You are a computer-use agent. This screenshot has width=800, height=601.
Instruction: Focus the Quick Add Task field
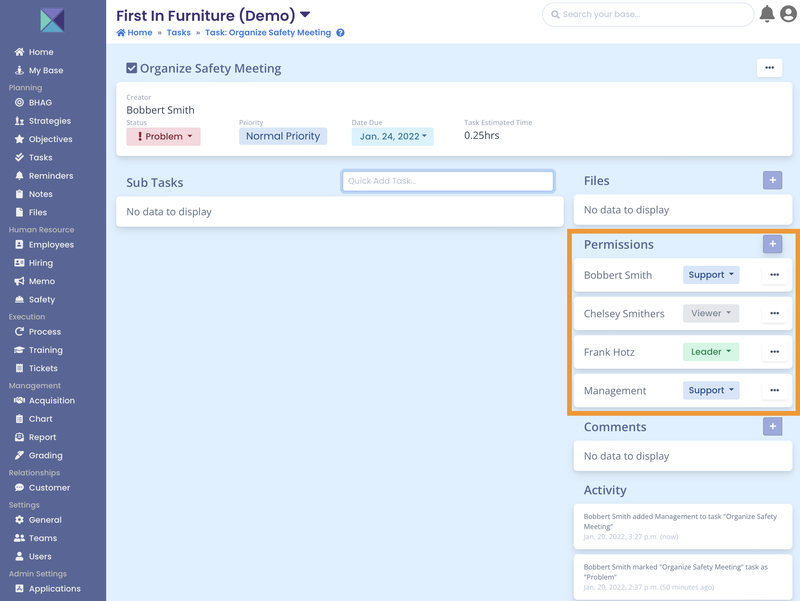pyautogui.click(x=448, y=181)
